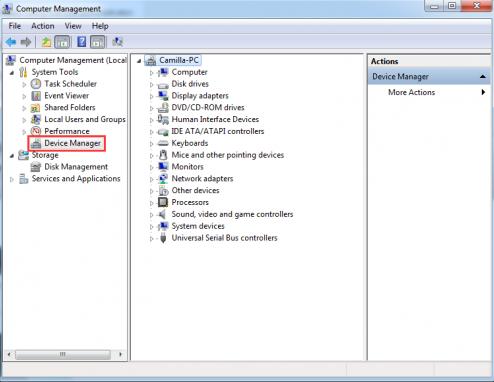Click the Universal Serial Bus controllers plug icon
Viewport: 494px width, 382px height.
(x=163, y=238)
